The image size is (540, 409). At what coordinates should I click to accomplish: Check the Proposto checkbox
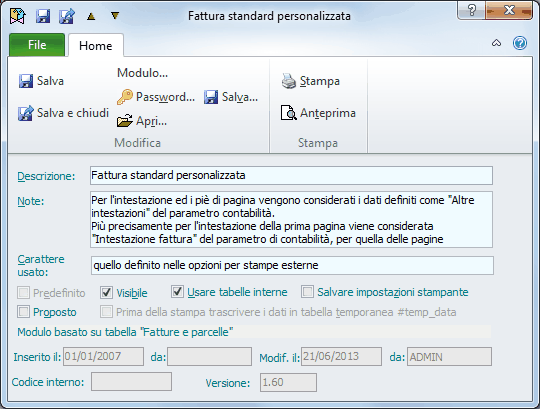tap(24, 312)
